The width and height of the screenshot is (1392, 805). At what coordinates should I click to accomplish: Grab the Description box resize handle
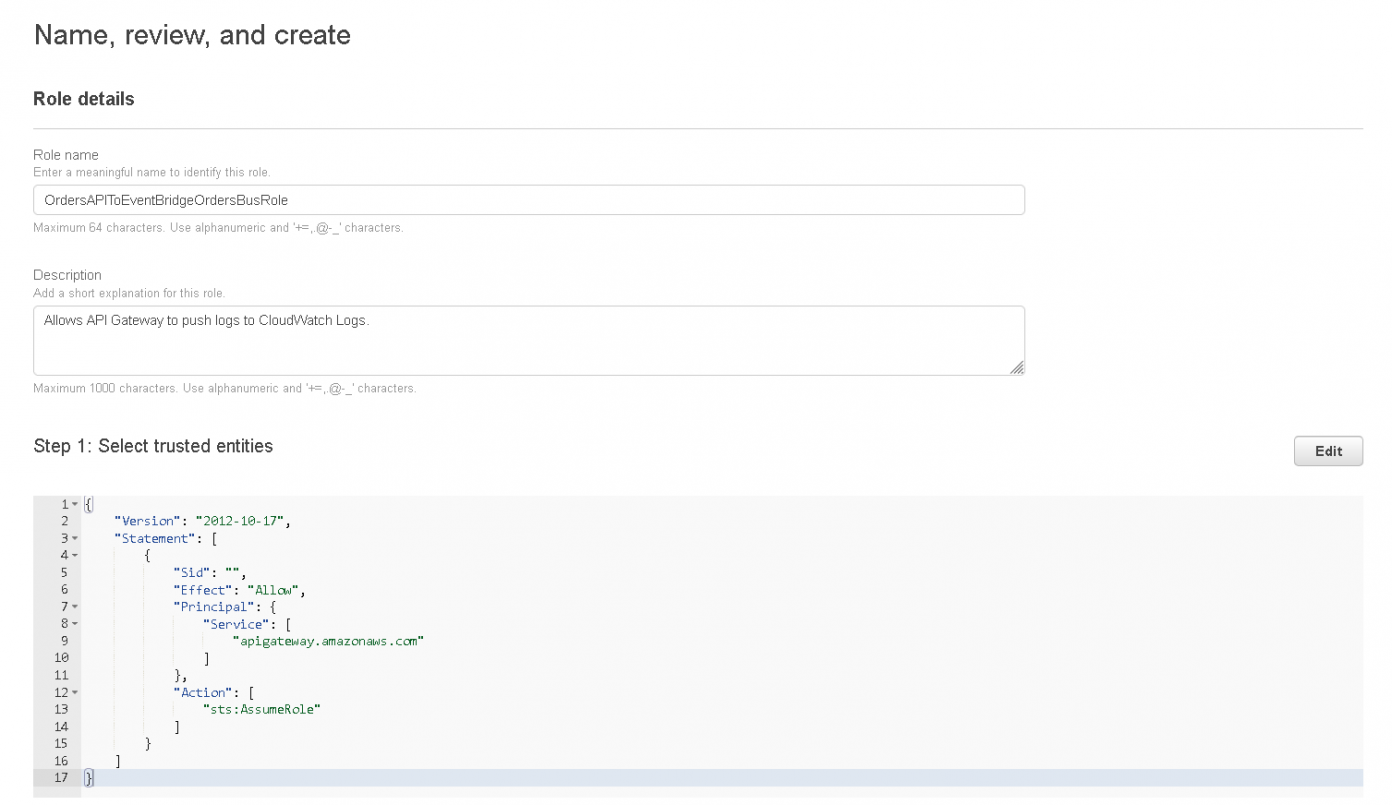[1016, 368]
